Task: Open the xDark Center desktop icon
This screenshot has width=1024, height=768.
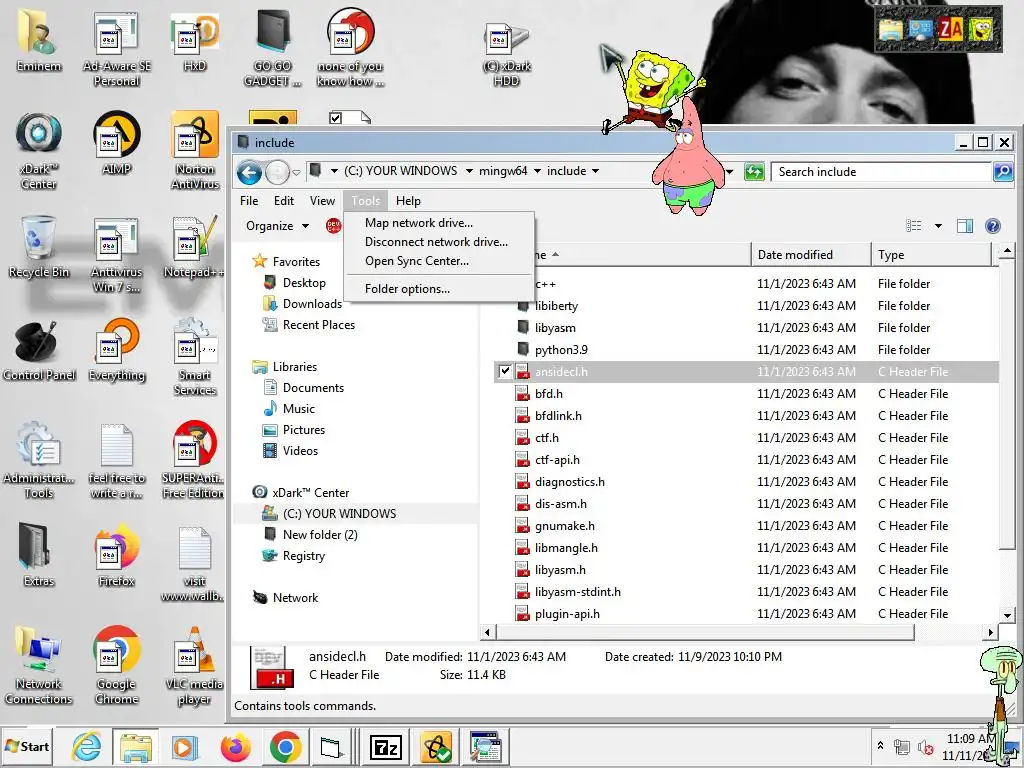Action: (x=39, y=152)
